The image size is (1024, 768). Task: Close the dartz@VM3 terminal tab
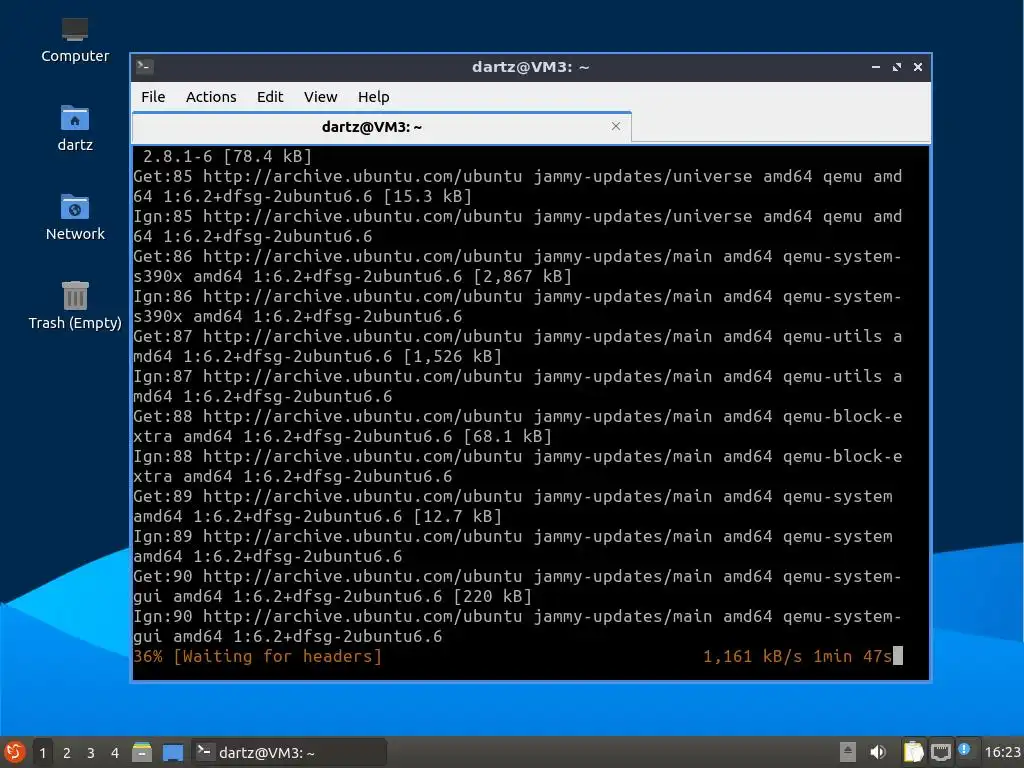coord(616,126)
